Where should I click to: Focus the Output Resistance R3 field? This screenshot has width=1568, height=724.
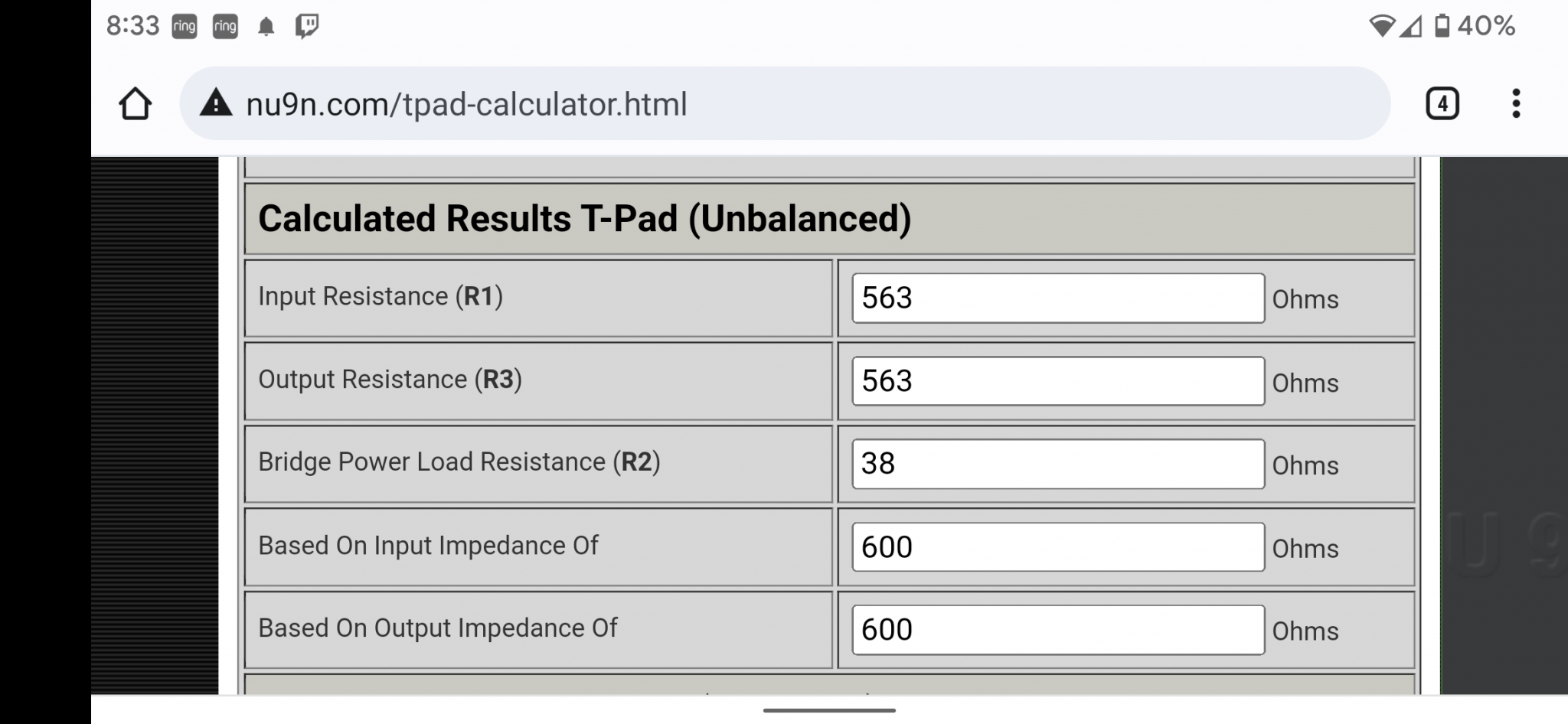tap(1058, 381)
